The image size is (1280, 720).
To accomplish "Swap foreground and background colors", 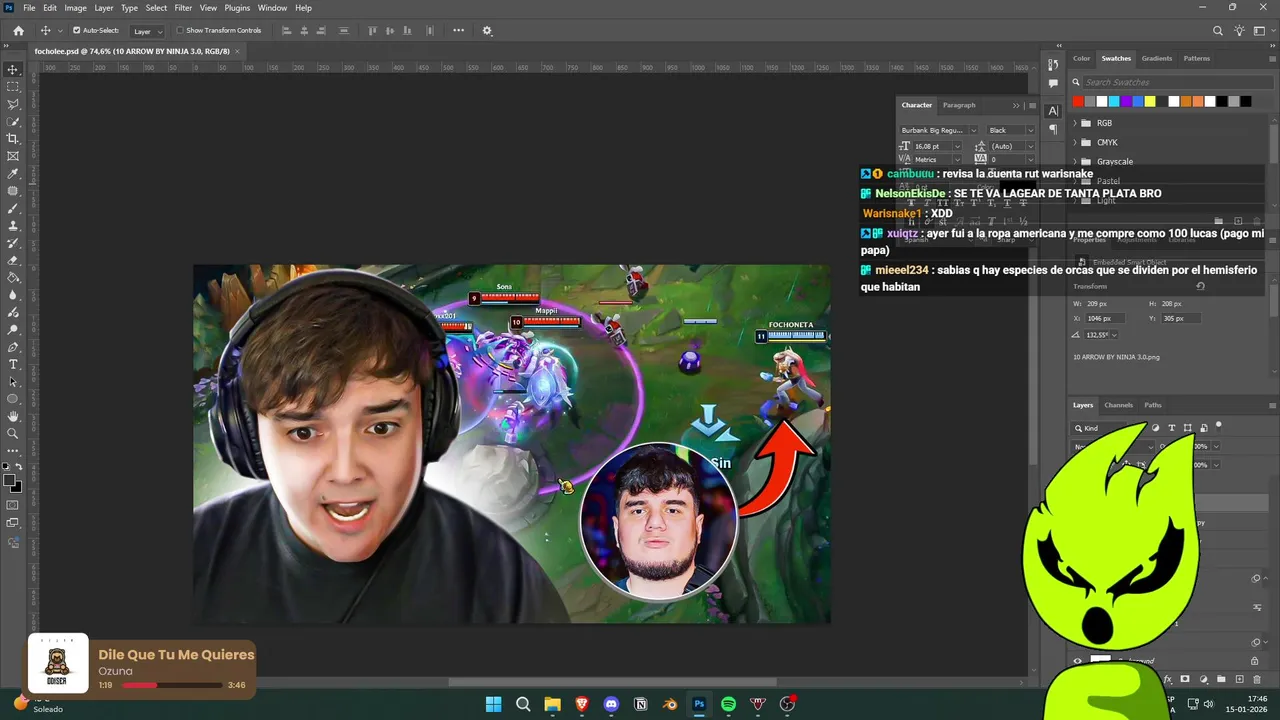I will pyautogui.click(x=19, y=467).
